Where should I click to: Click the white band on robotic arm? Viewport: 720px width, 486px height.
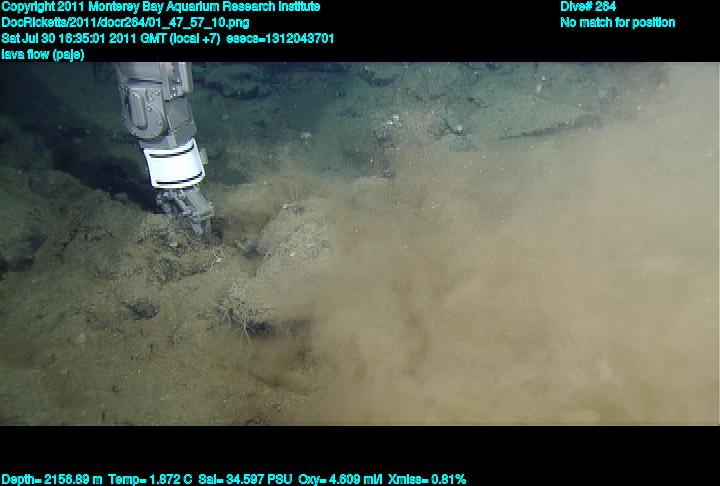[x=175, y=162]
